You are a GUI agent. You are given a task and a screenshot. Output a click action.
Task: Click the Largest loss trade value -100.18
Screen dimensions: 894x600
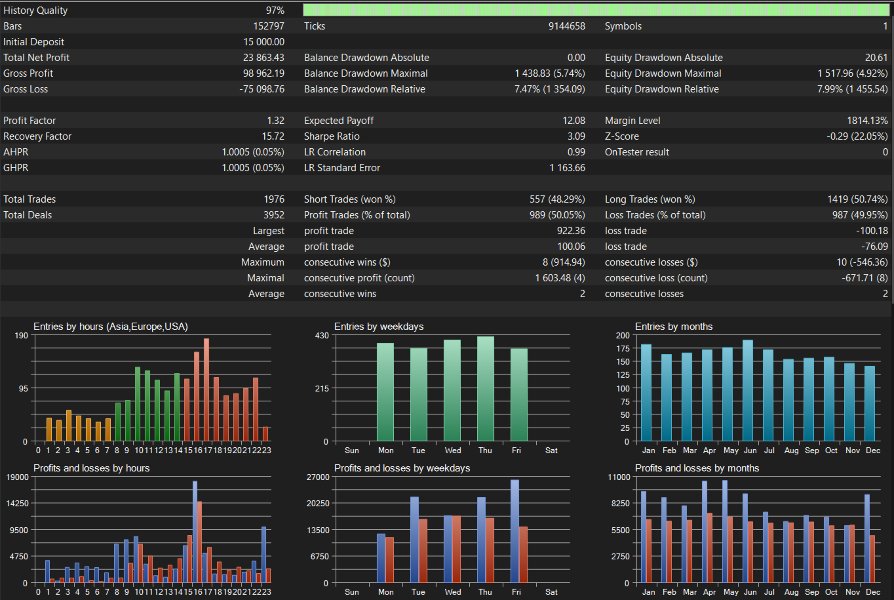click(872, 230)
